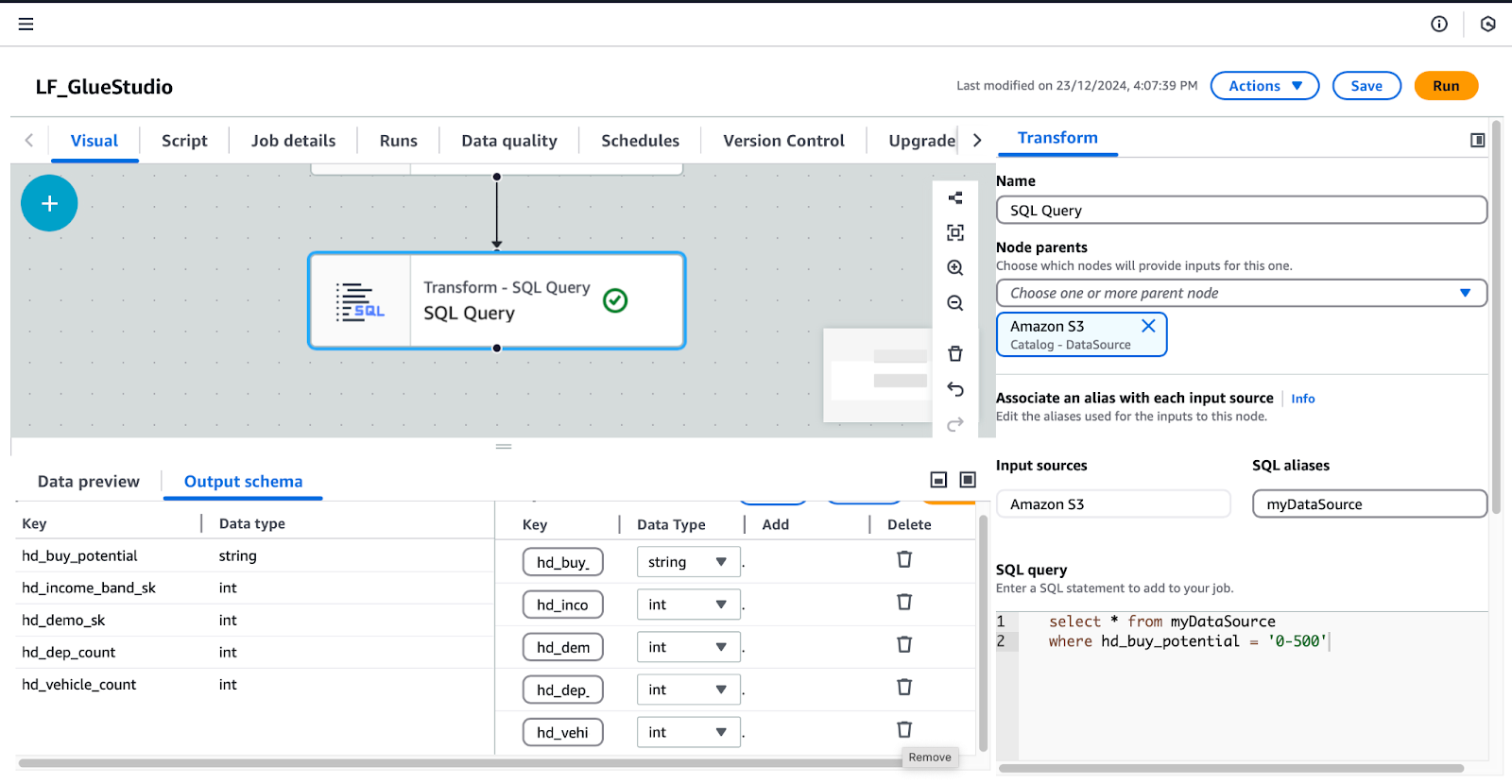The height and width of the screenshot is (784, 1512).
Task: Open the Schedules tab
Action: coord(640,141)
